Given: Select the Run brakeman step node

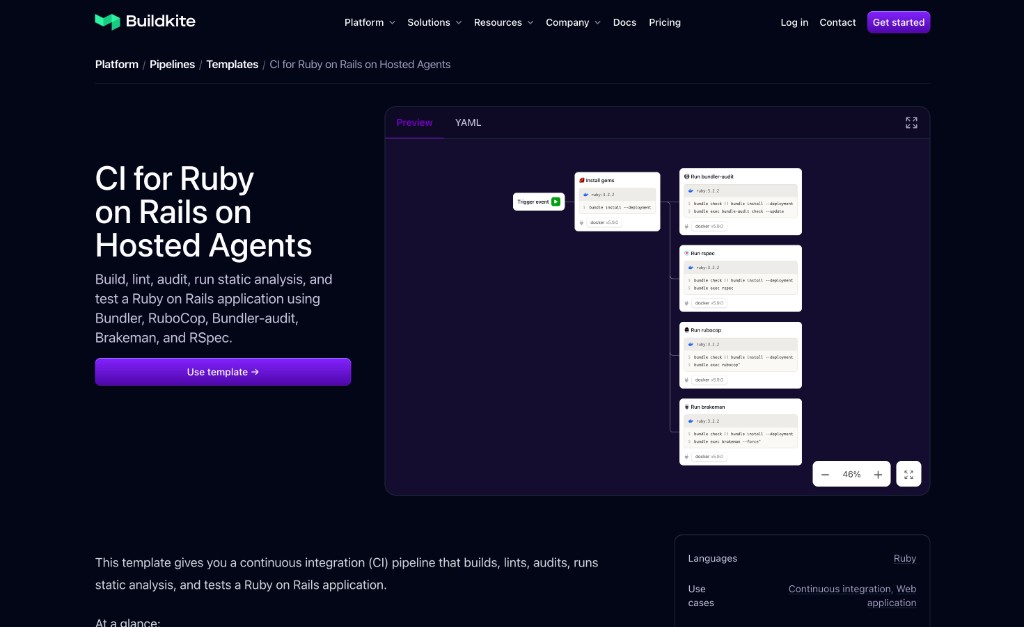Looking at the screenshot, I should (740, 432).
